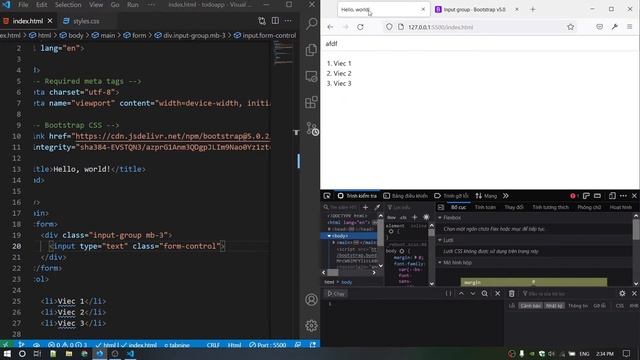The height and width of the screenshot is (360, 640).
Task: Collapse the Lưới grid section
Action: pyautogui.click(x=440, y=240)
